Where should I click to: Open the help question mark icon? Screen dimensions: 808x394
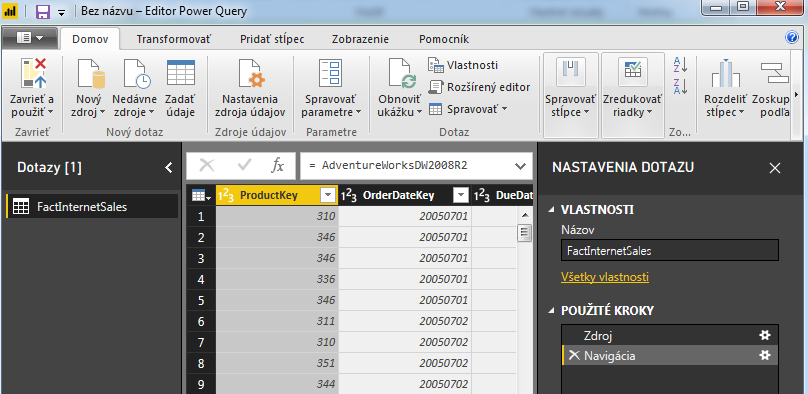pyautogui.click(x=792, y=37)
